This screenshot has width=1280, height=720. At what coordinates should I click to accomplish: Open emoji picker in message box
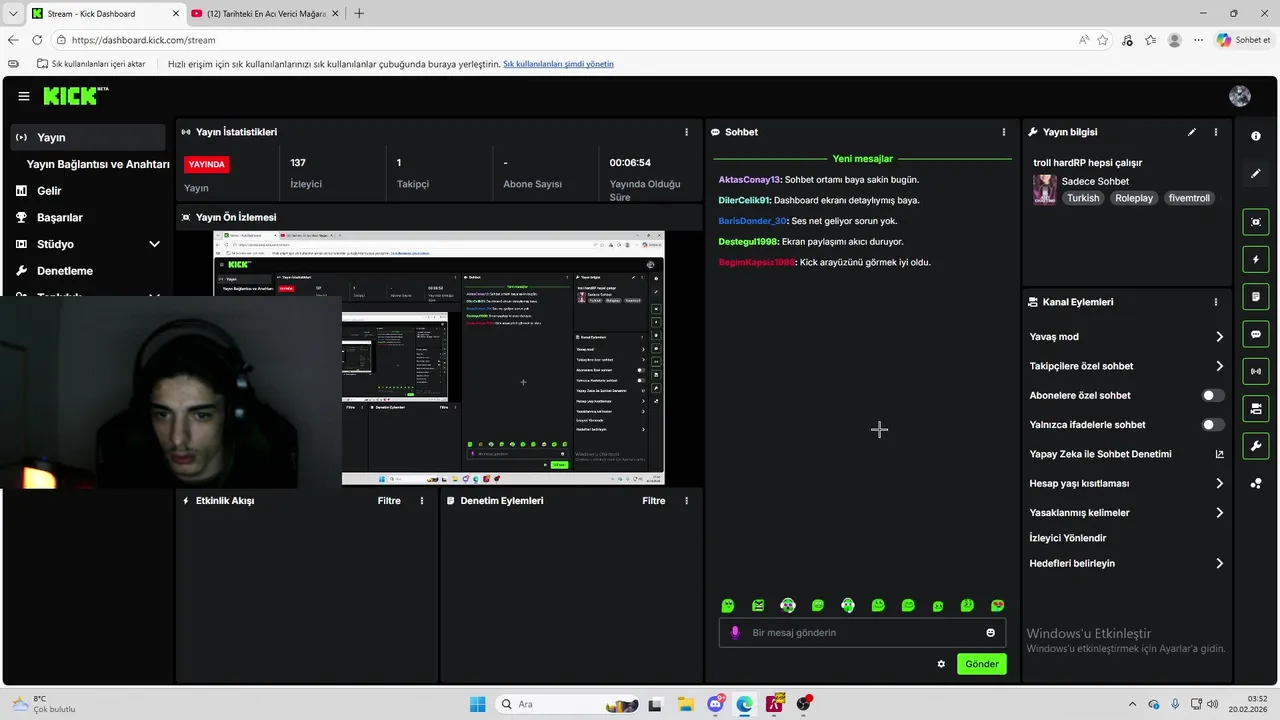point(991,633)
